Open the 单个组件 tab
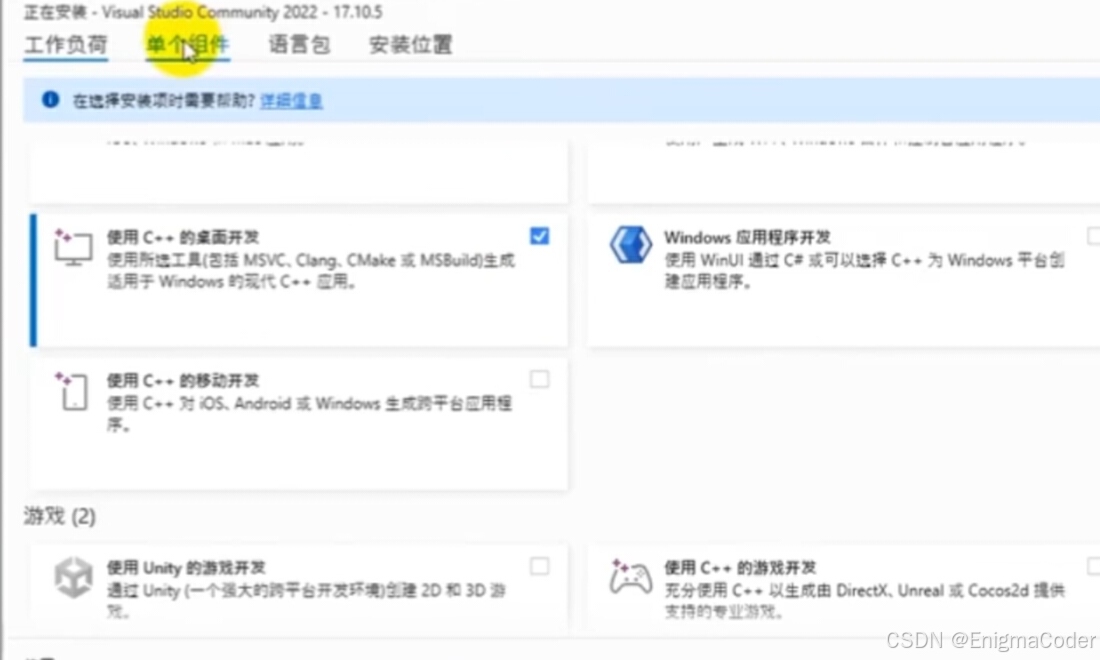 pos(187,45)
